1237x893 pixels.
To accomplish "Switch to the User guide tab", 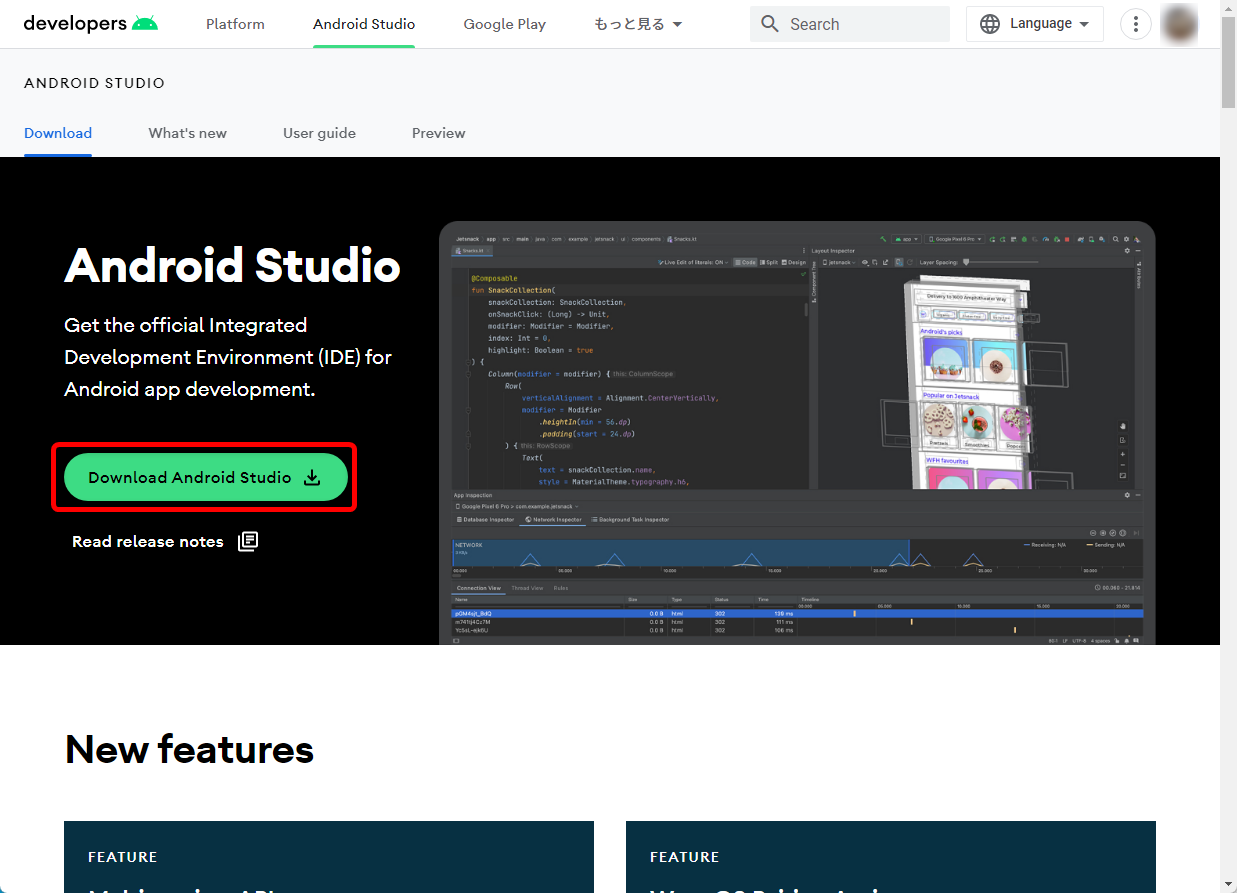I will tap(319, 133).
